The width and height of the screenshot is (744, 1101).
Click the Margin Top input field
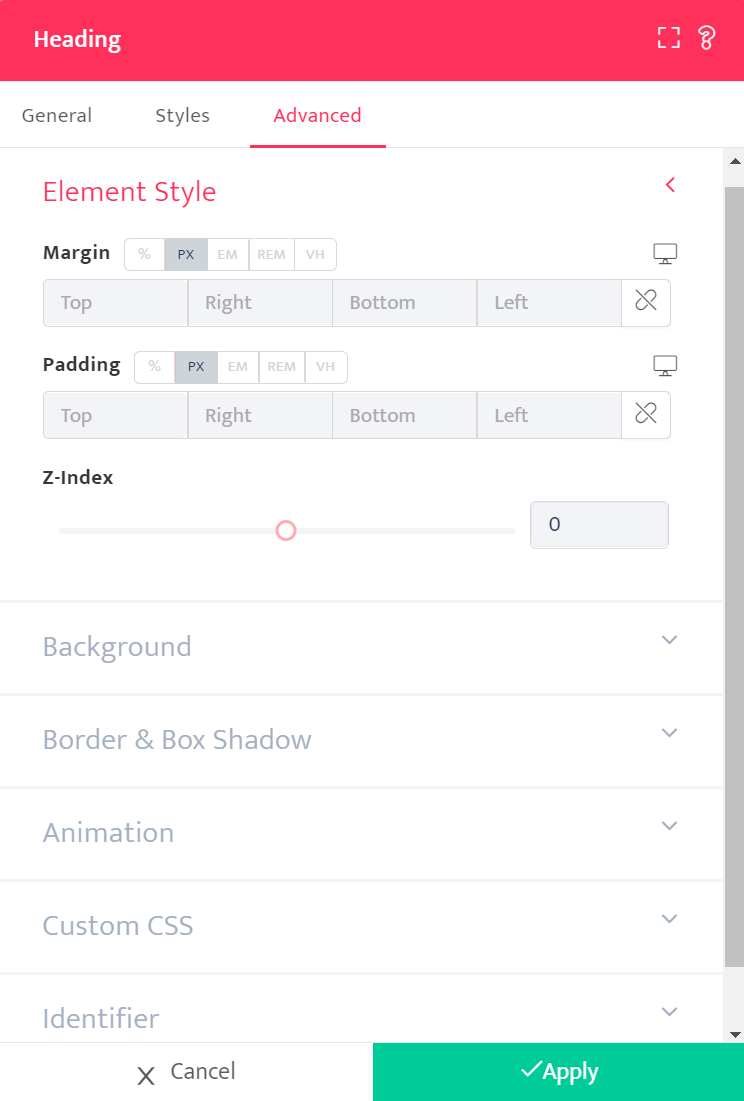coord(115,302)
